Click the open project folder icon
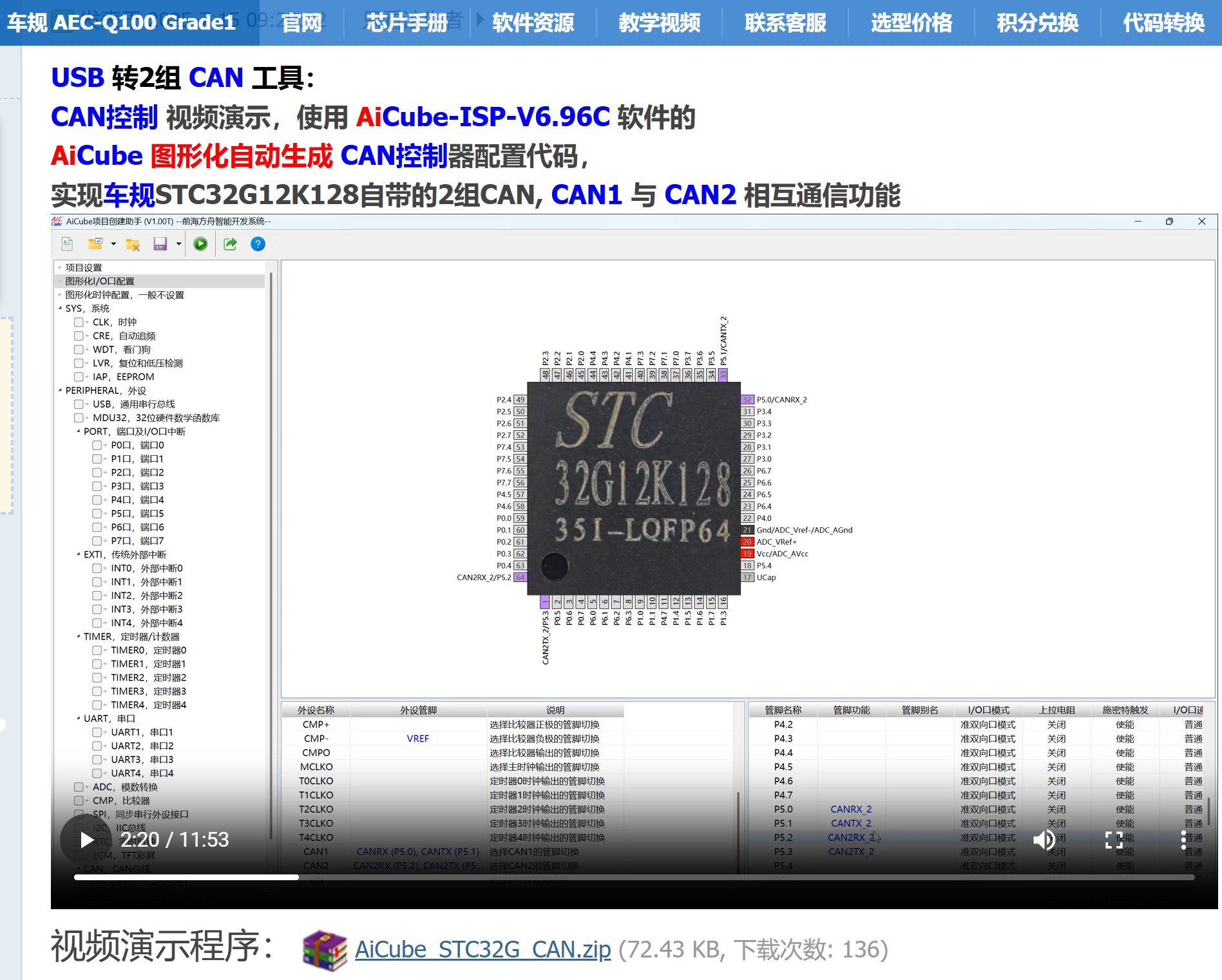Screen dimensions: 1222x980 click(95, 243)
